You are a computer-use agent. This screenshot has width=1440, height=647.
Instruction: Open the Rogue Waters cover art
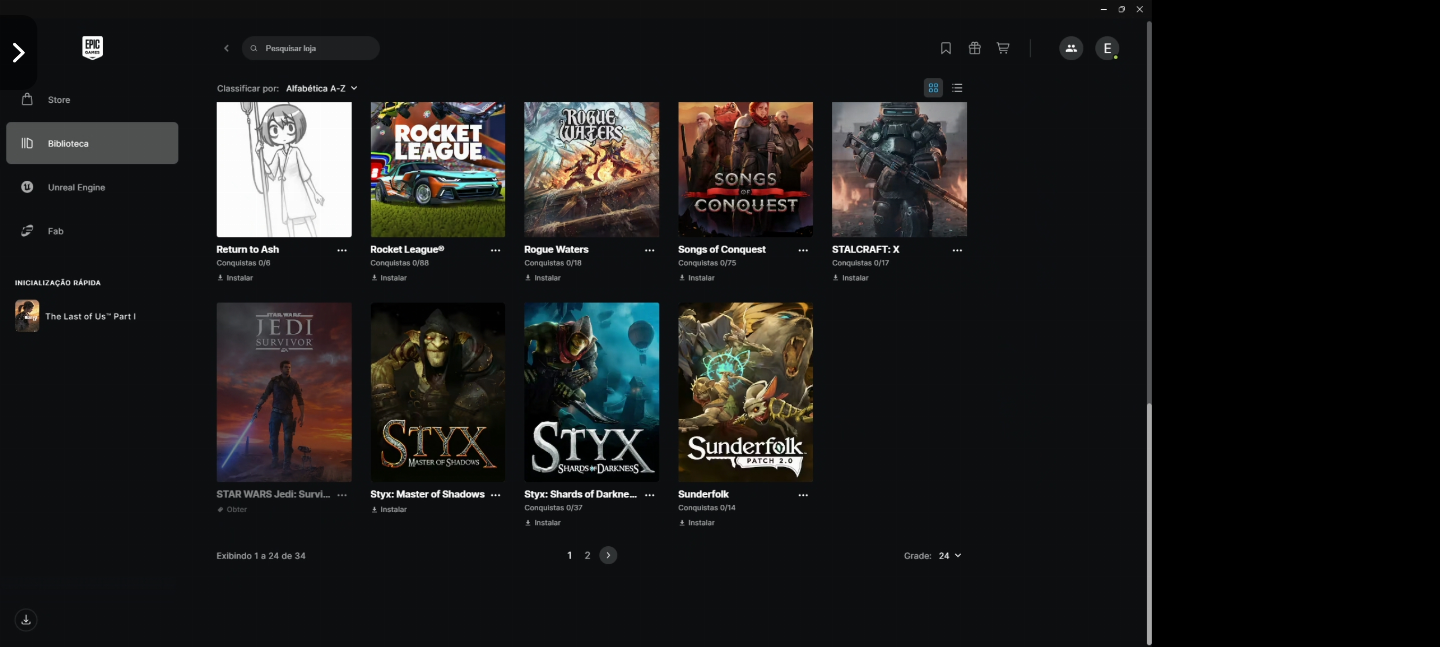(x=592, y=169)
